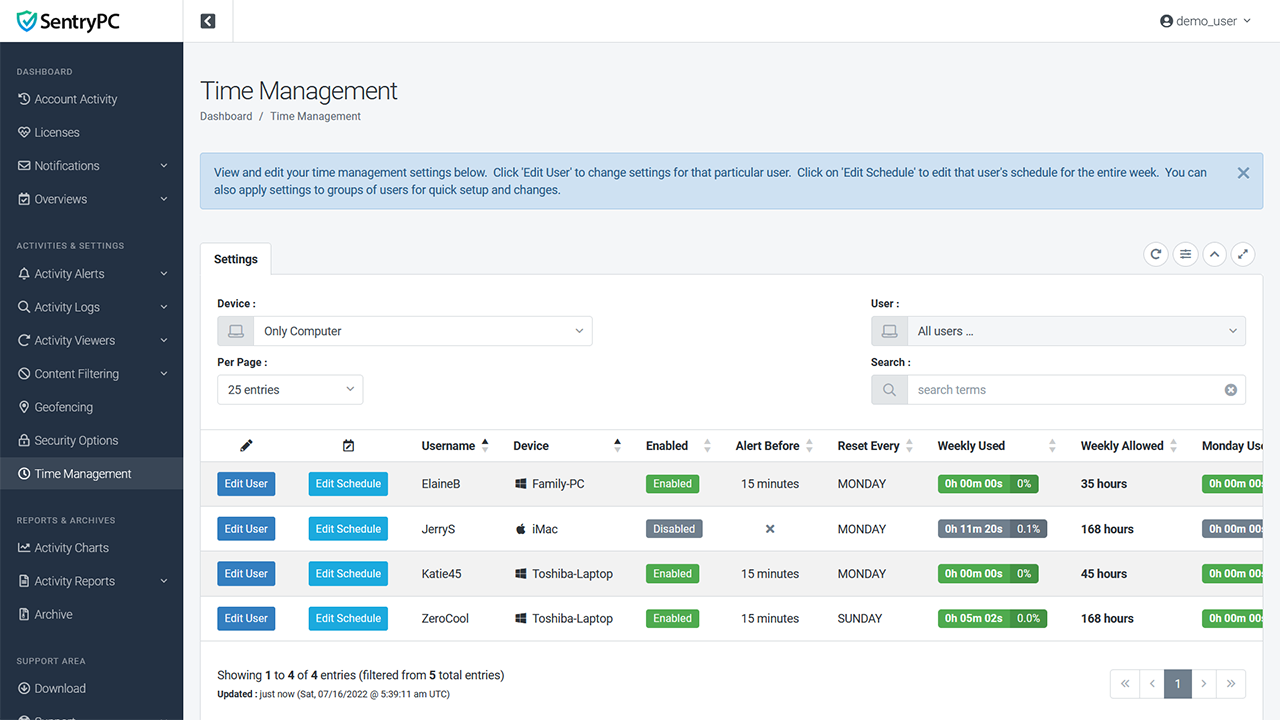The image size is (1280, 720).
Task: Go to next page of results
Action: (x=1204, y=684)
